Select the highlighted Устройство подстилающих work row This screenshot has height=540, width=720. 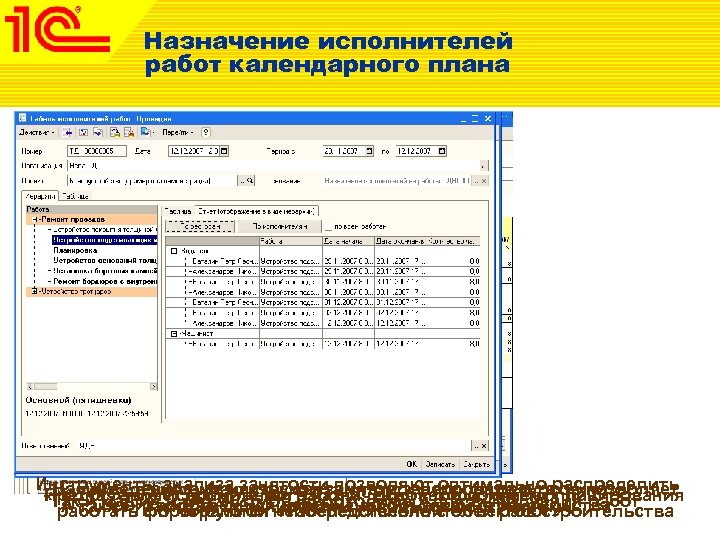point(105,240)
